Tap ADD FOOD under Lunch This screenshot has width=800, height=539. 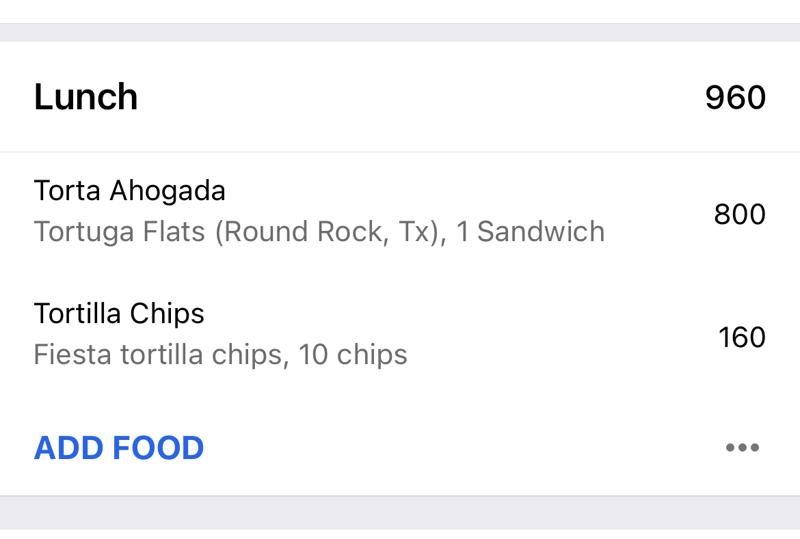tap(119, 448)
